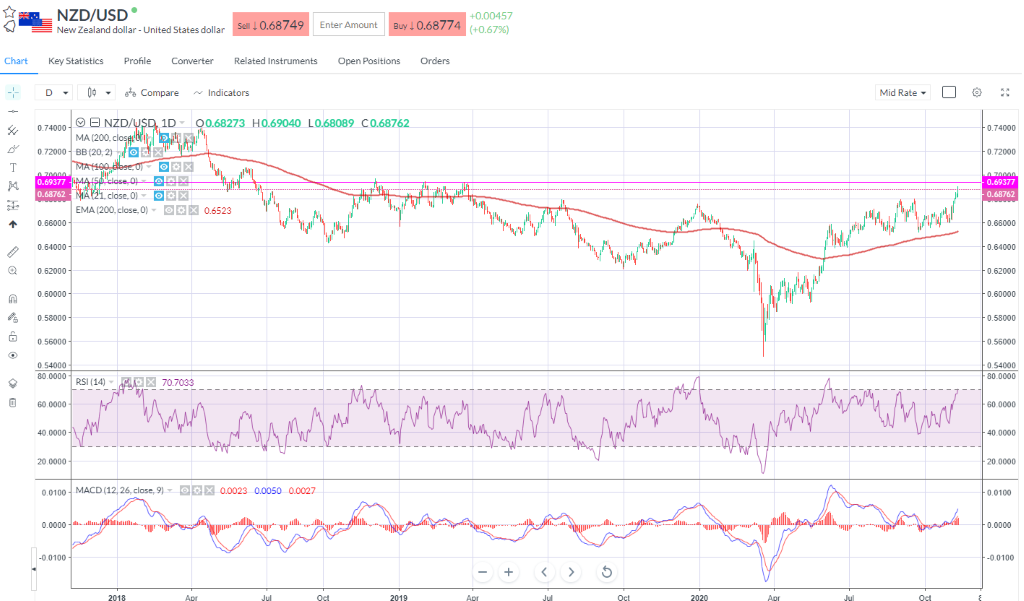
Task: Toggle visibility of all drawings eye icon
Action: [x=13, y=355]
